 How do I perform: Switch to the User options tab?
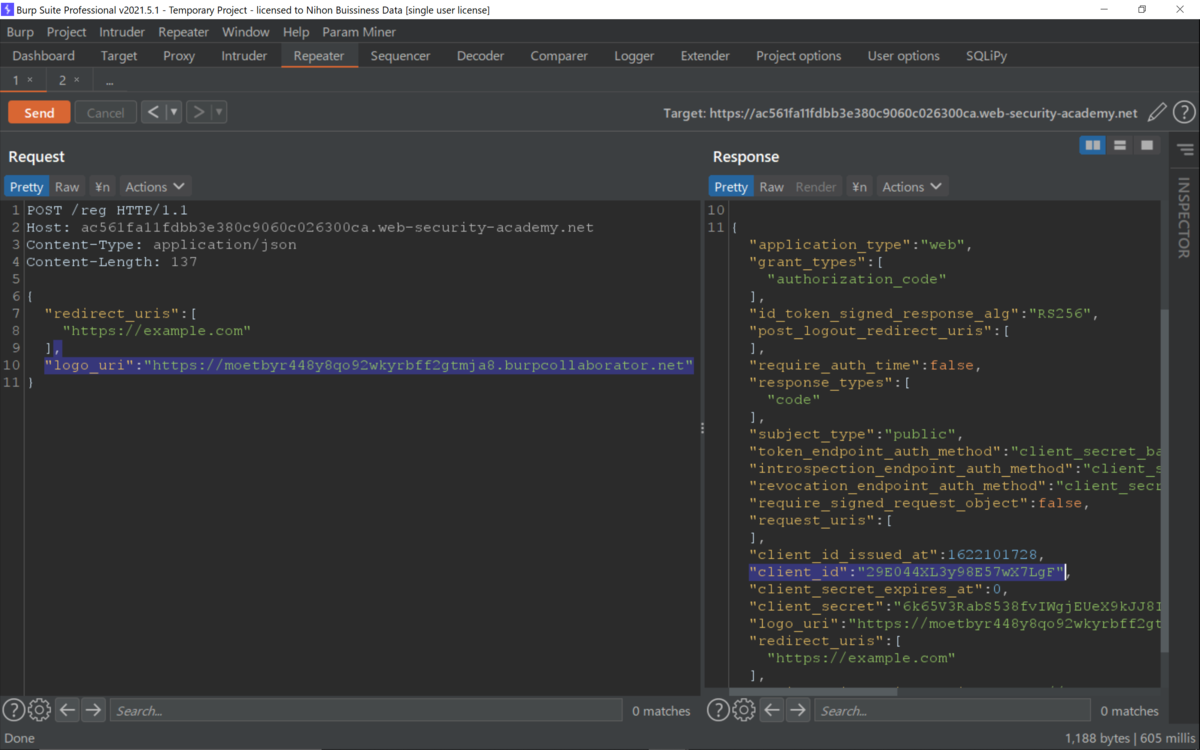point(903,56)
